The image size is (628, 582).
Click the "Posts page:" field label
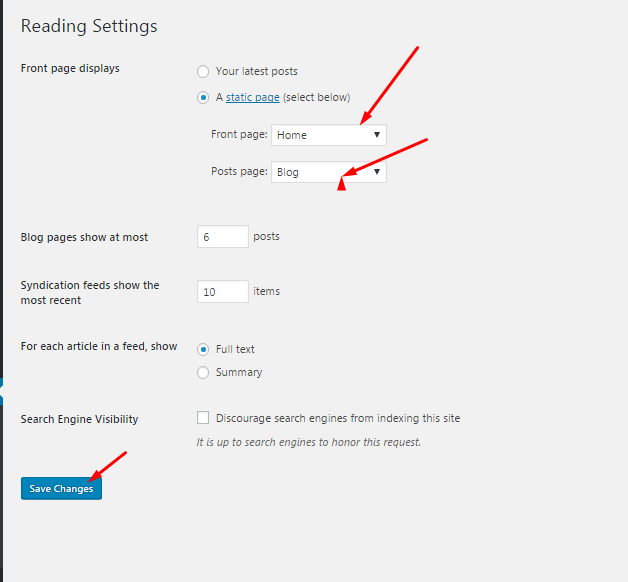[239, 172]
